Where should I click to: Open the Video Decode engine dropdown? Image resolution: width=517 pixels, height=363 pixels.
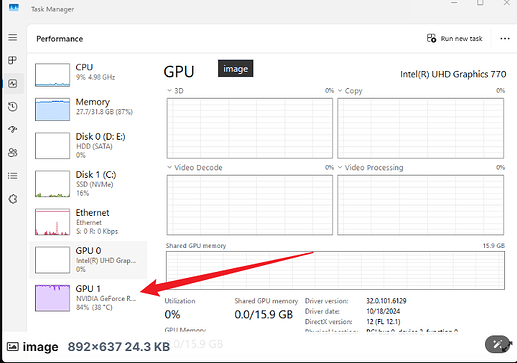(169, 167)
